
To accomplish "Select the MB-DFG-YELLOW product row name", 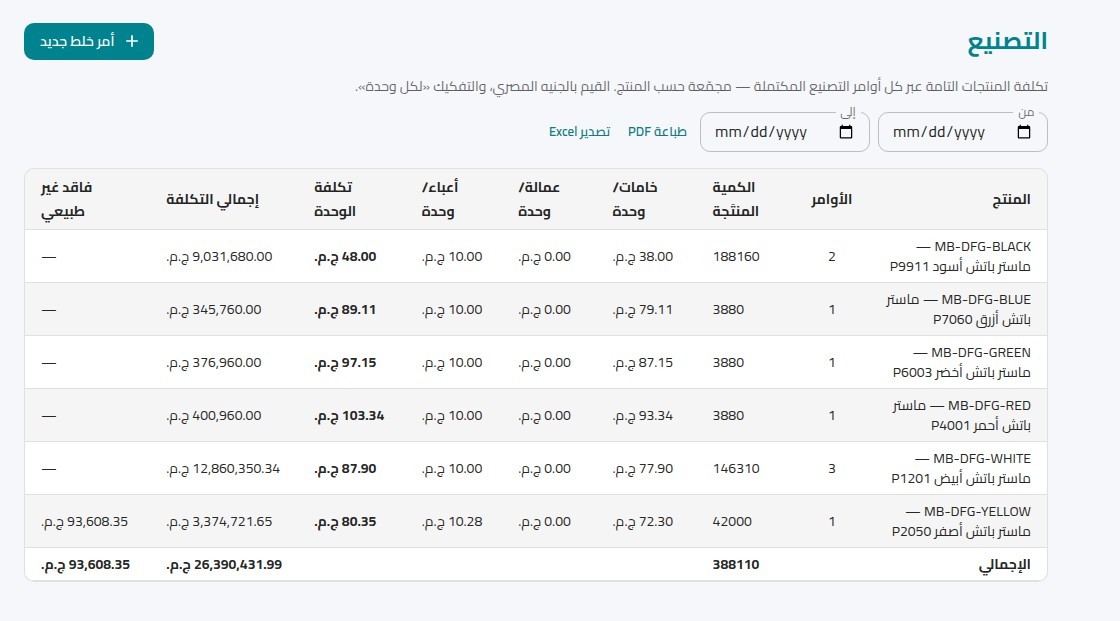I will point(961,522).
